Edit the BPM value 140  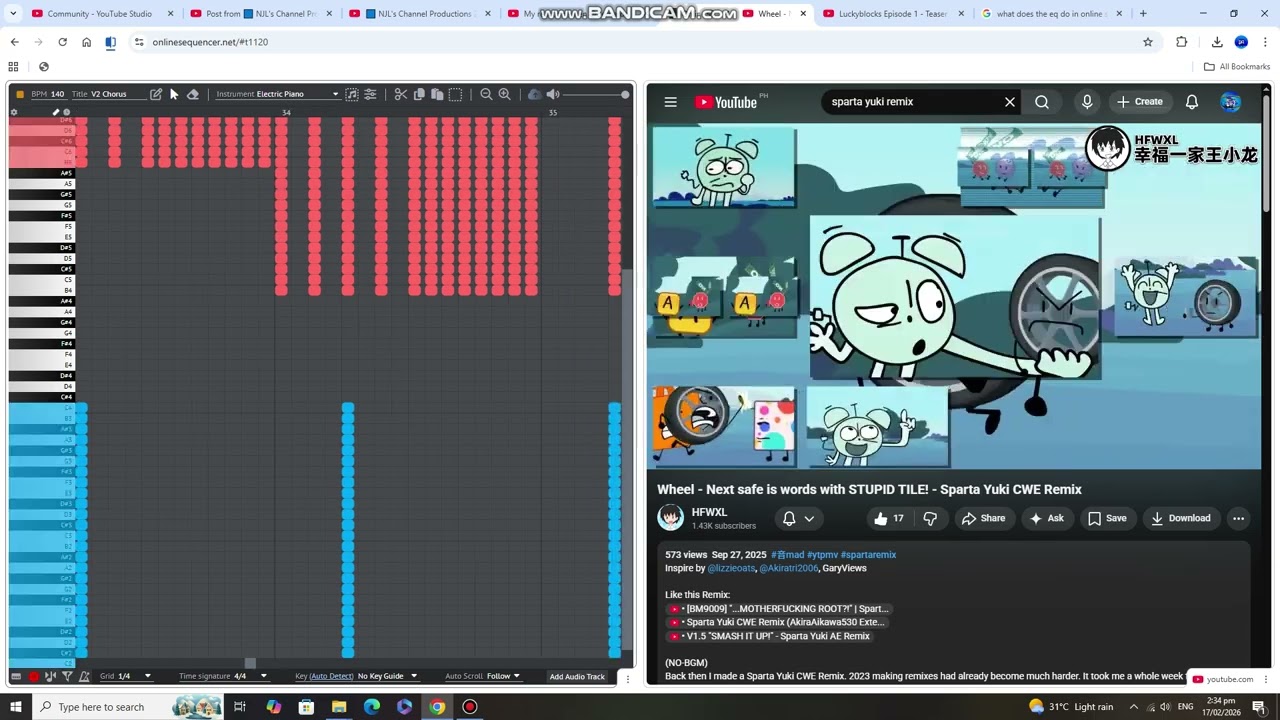pos(58,94)
